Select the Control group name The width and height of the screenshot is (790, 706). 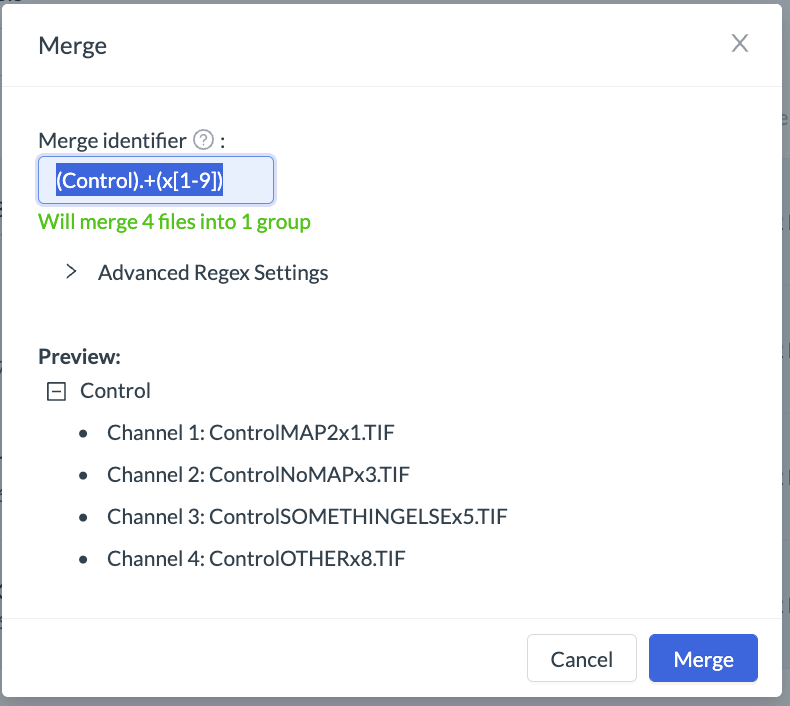115,391
